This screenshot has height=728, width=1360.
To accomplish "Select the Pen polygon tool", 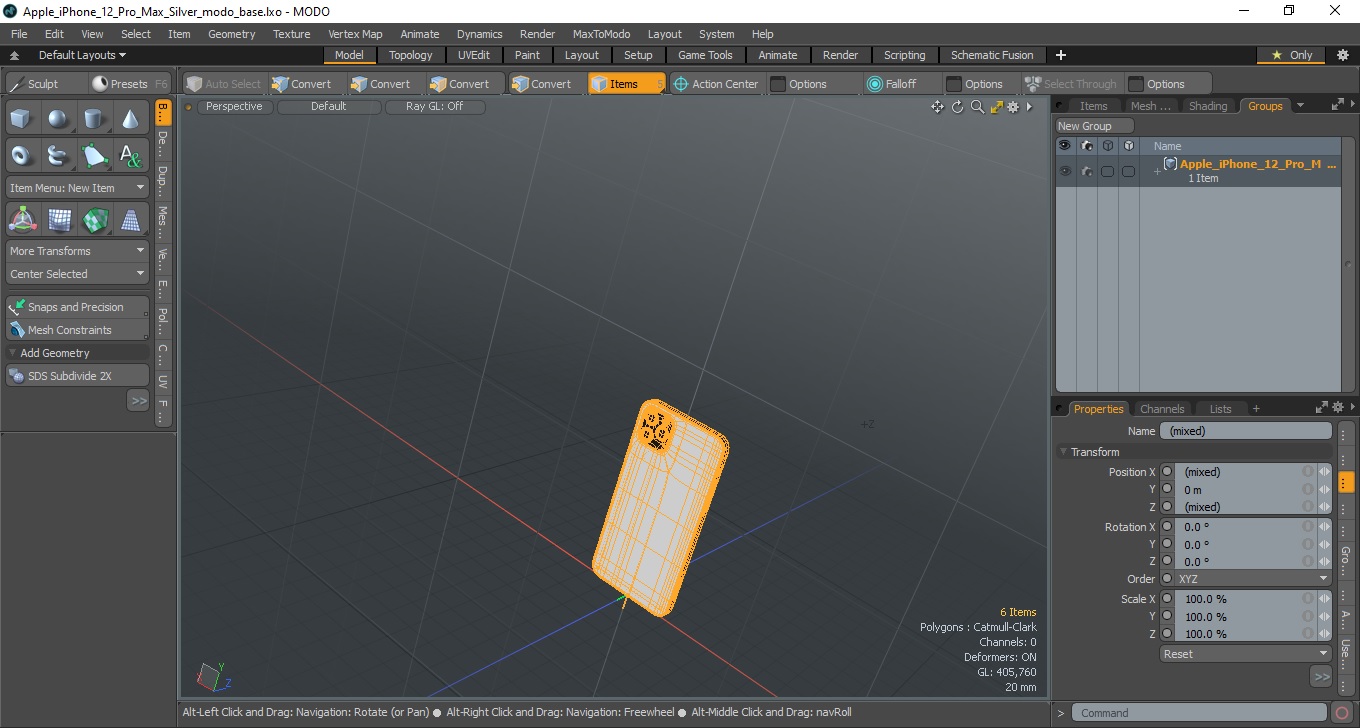I will pos(94,155).
